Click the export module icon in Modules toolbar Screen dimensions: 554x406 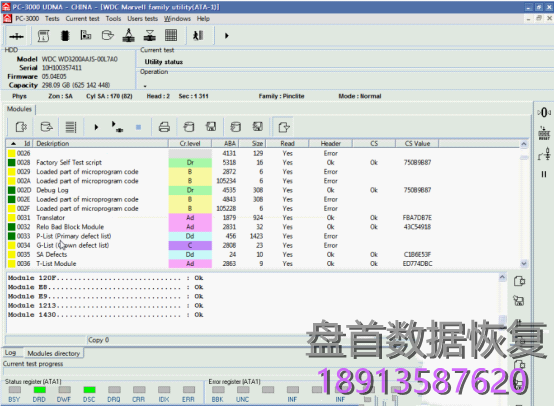[21, 127]
